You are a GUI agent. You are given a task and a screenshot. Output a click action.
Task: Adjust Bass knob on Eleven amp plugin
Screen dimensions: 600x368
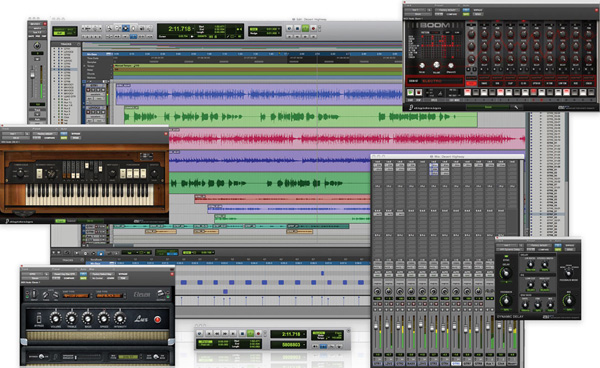(x=88, y=318)
